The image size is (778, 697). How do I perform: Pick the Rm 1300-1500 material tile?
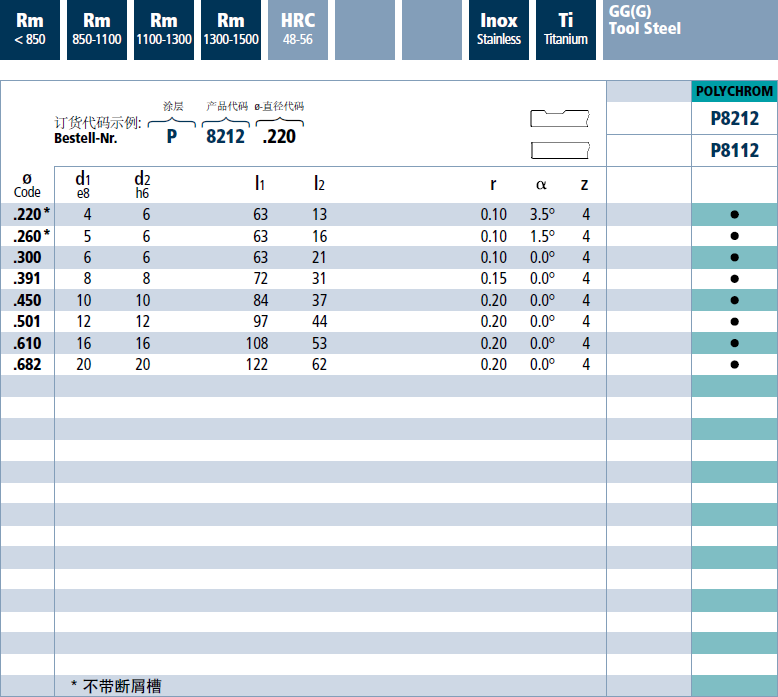pos(231,30)
